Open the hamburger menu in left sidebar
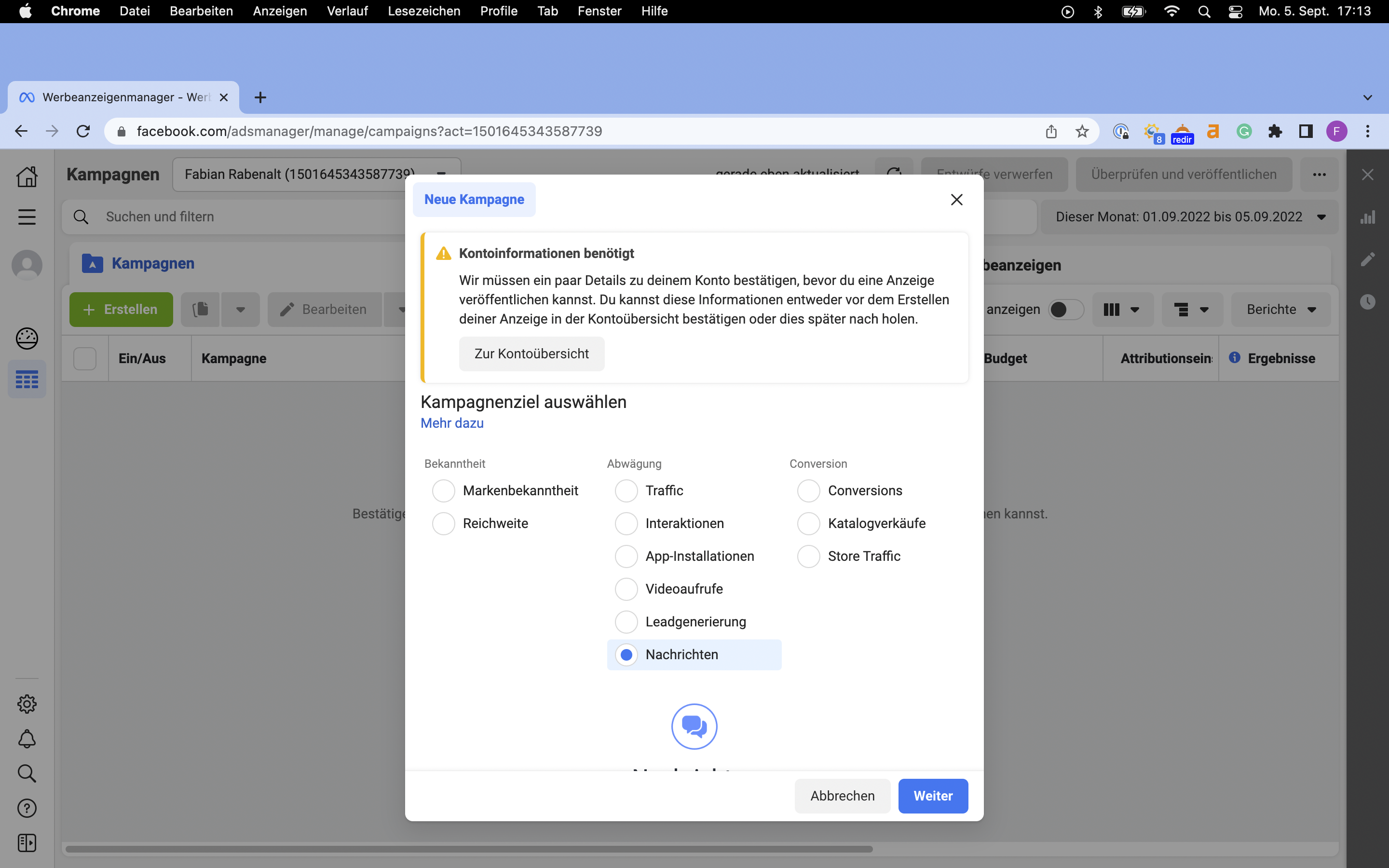 (27, 217)
